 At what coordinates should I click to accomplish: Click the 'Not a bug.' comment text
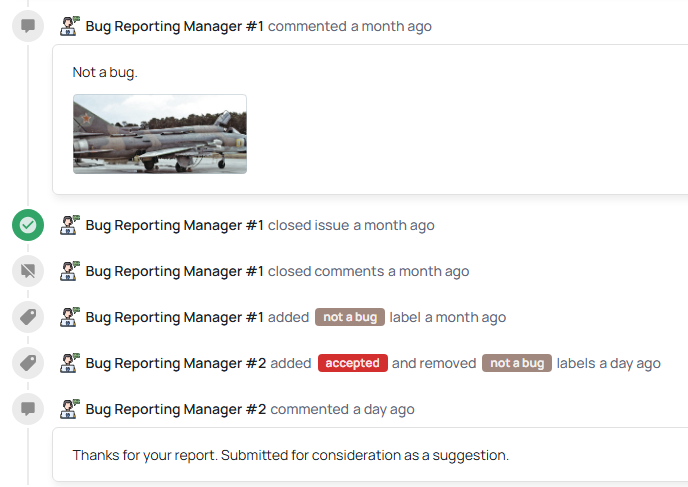click(x=105, y=72)
